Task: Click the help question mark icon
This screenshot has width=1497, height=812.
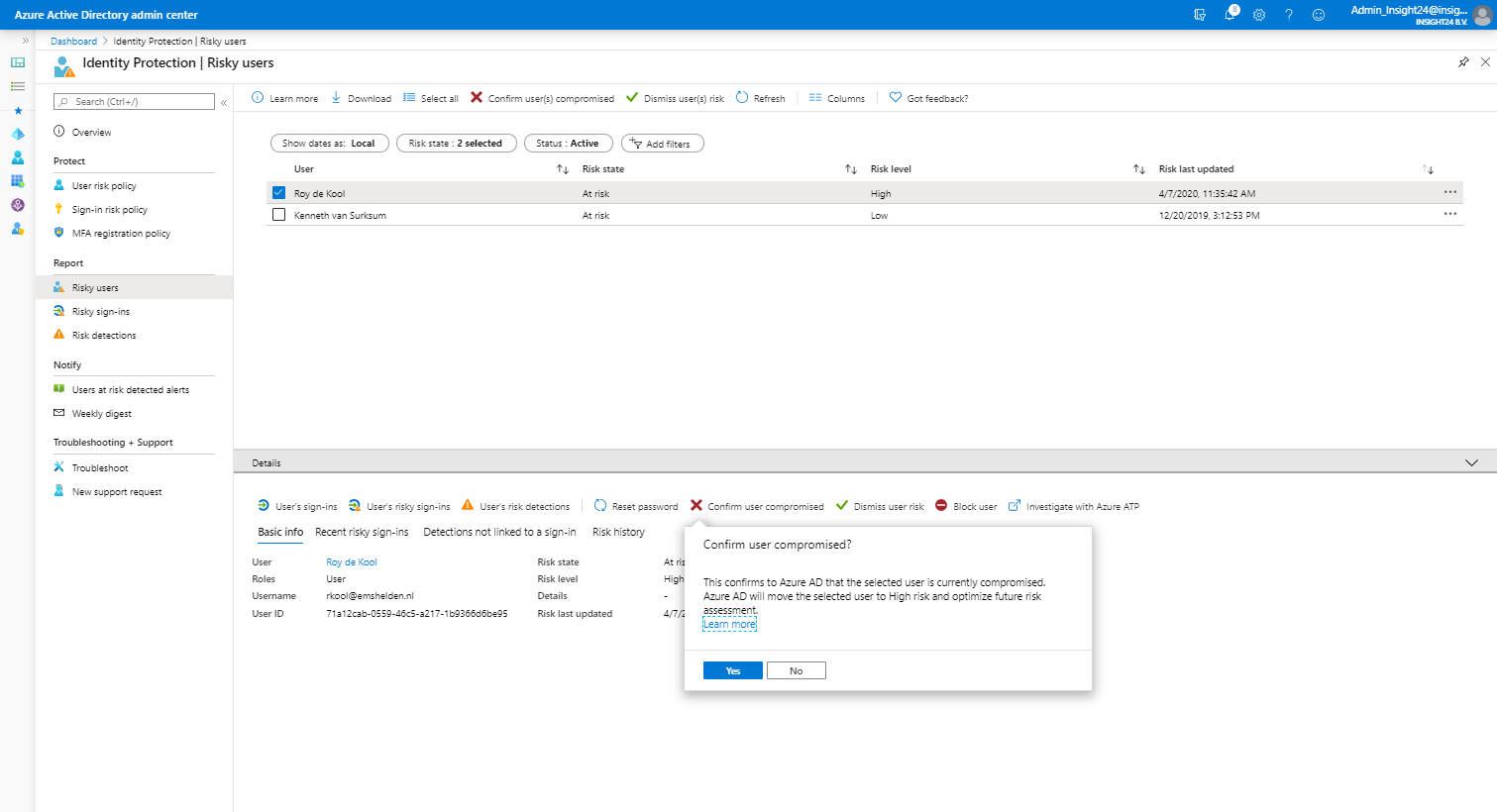Action: point(1289,15)
